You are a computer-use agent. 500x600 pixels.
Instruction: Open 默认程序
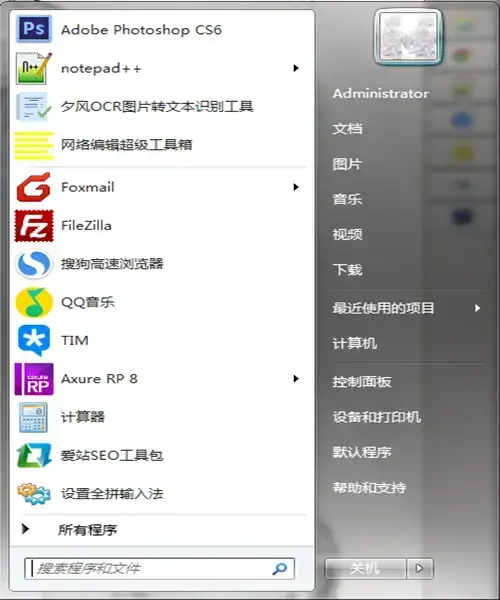[x=362, y=452]
